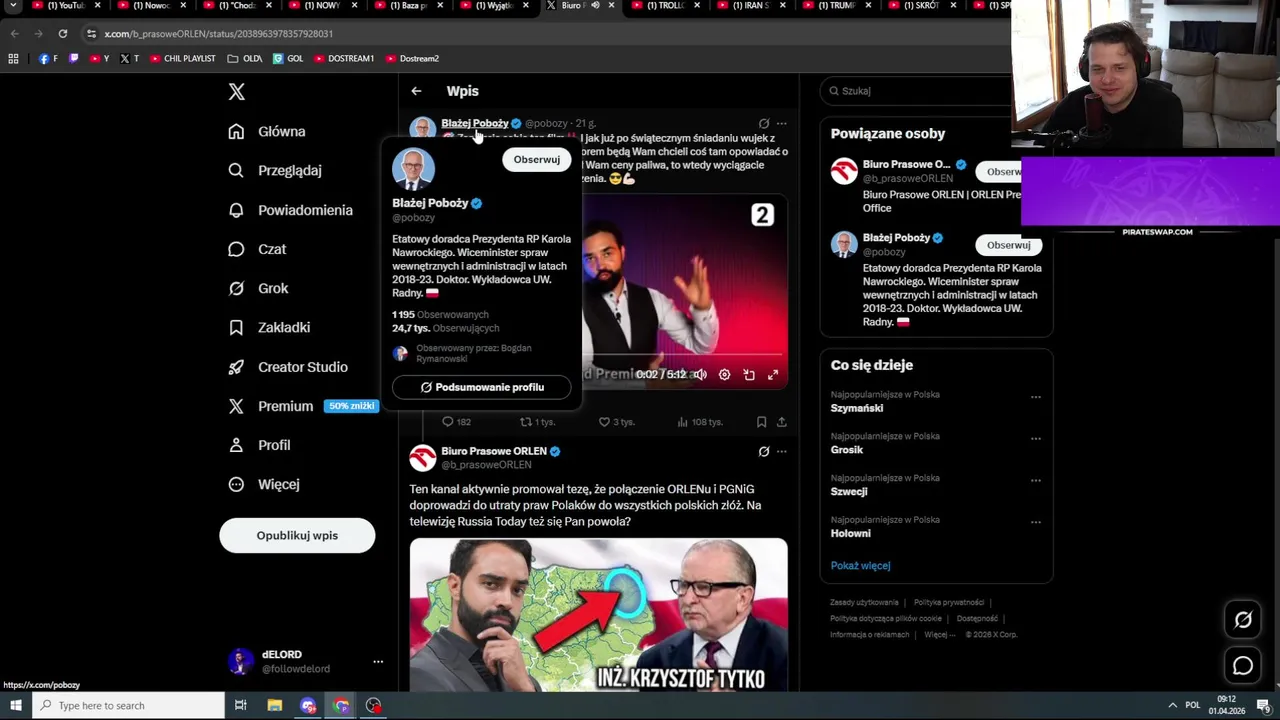Follow Błażej Poboży in Powiązane osoby

1008,245
